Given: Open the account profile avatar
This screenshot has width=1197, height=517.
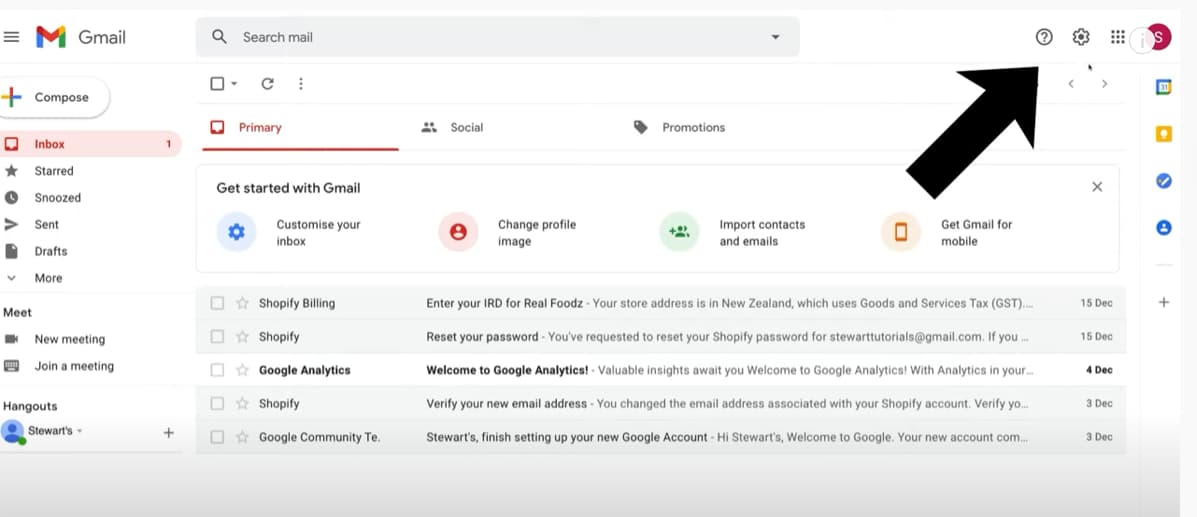Looking at the screenshot, I should pos(1158,37).
